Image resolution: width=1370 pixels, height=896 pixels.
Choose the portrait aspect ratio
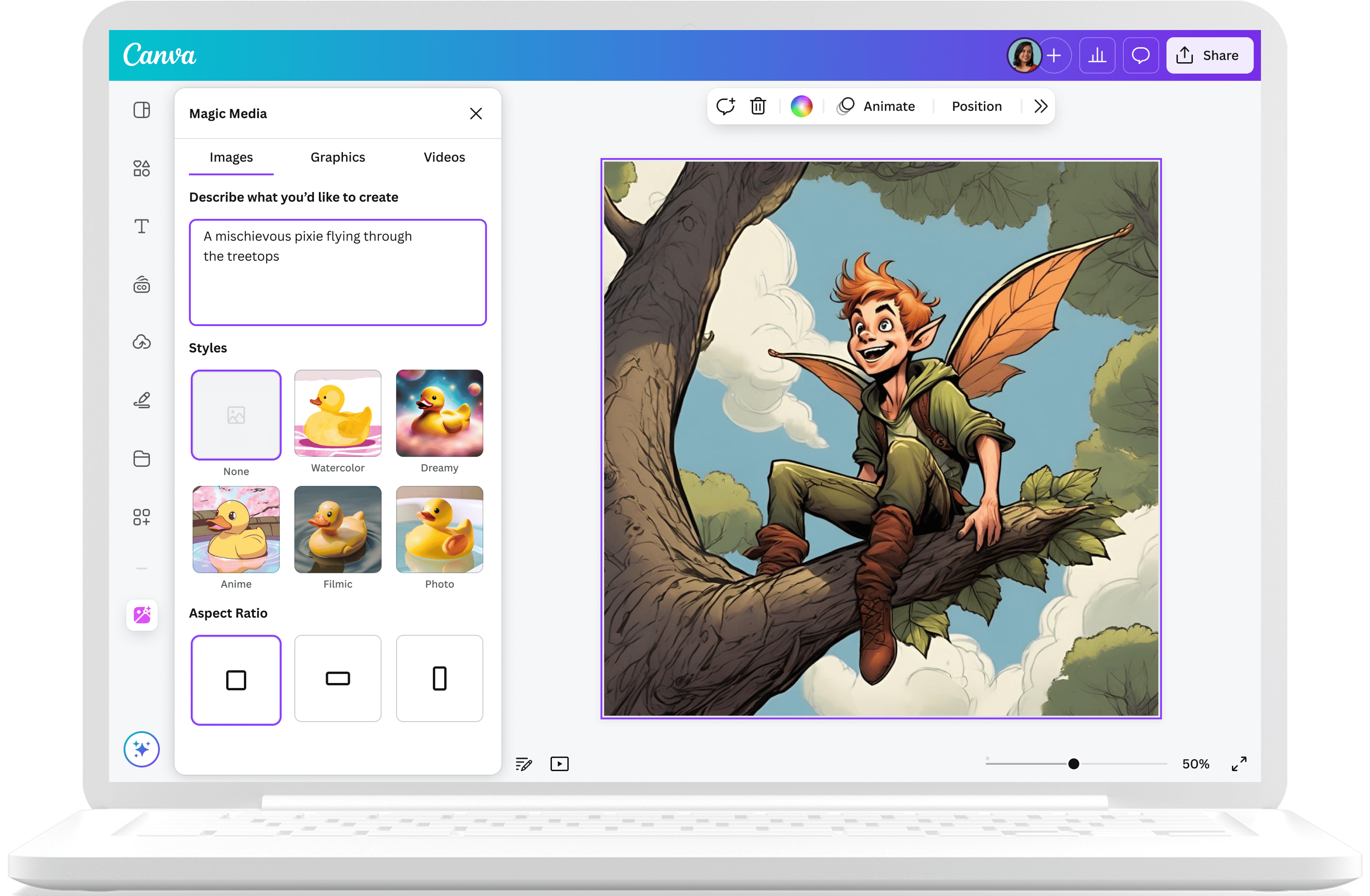[440, 678]
